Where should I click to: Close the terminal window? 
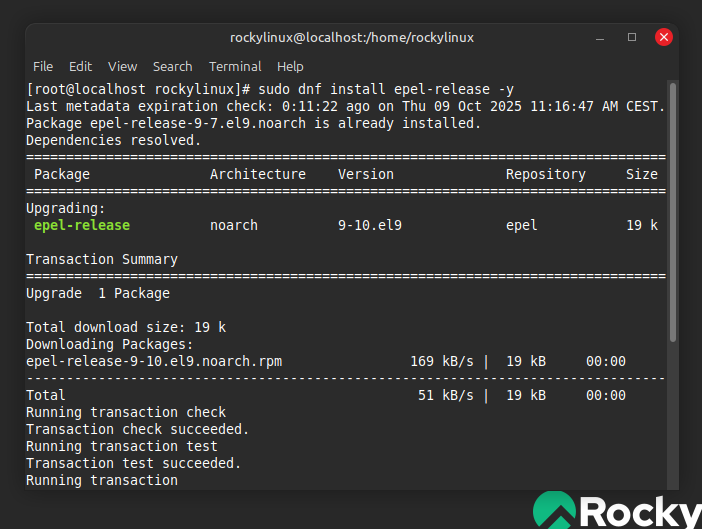click(663, 37)
